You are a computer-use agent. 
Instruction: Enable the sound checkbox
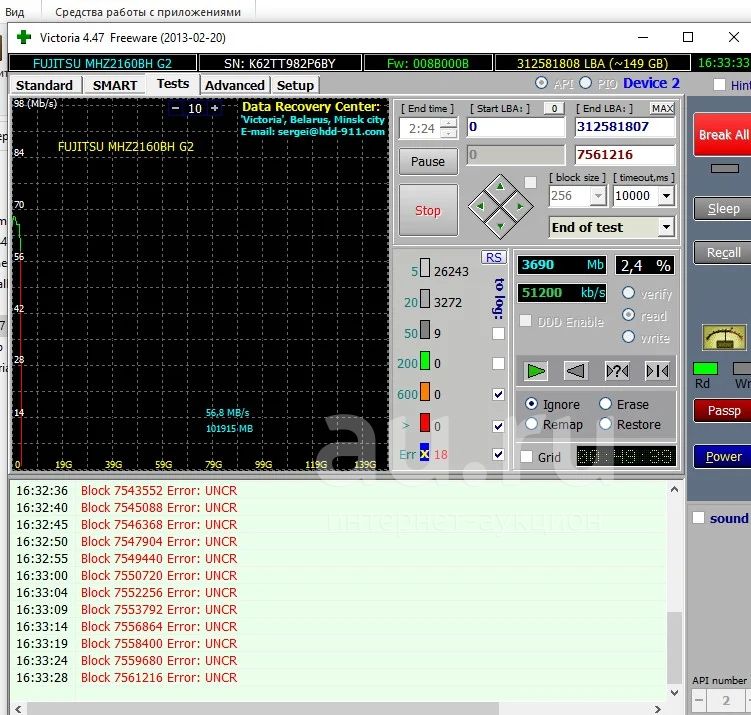698,518
